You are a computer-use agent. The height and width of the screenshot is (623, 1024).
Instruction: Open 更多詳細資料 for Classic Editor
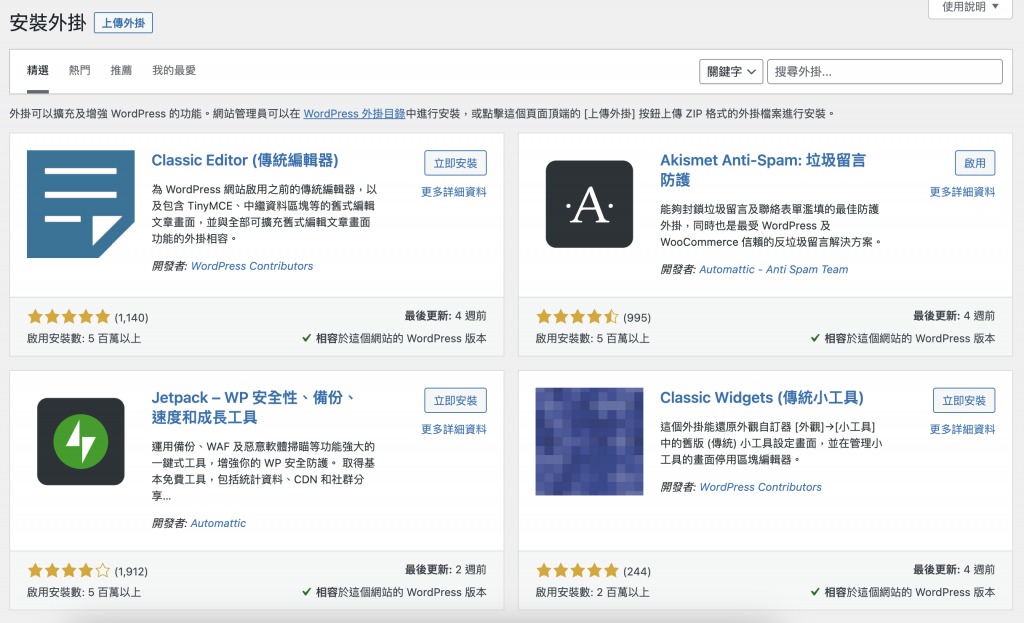(x=454, y=192)
